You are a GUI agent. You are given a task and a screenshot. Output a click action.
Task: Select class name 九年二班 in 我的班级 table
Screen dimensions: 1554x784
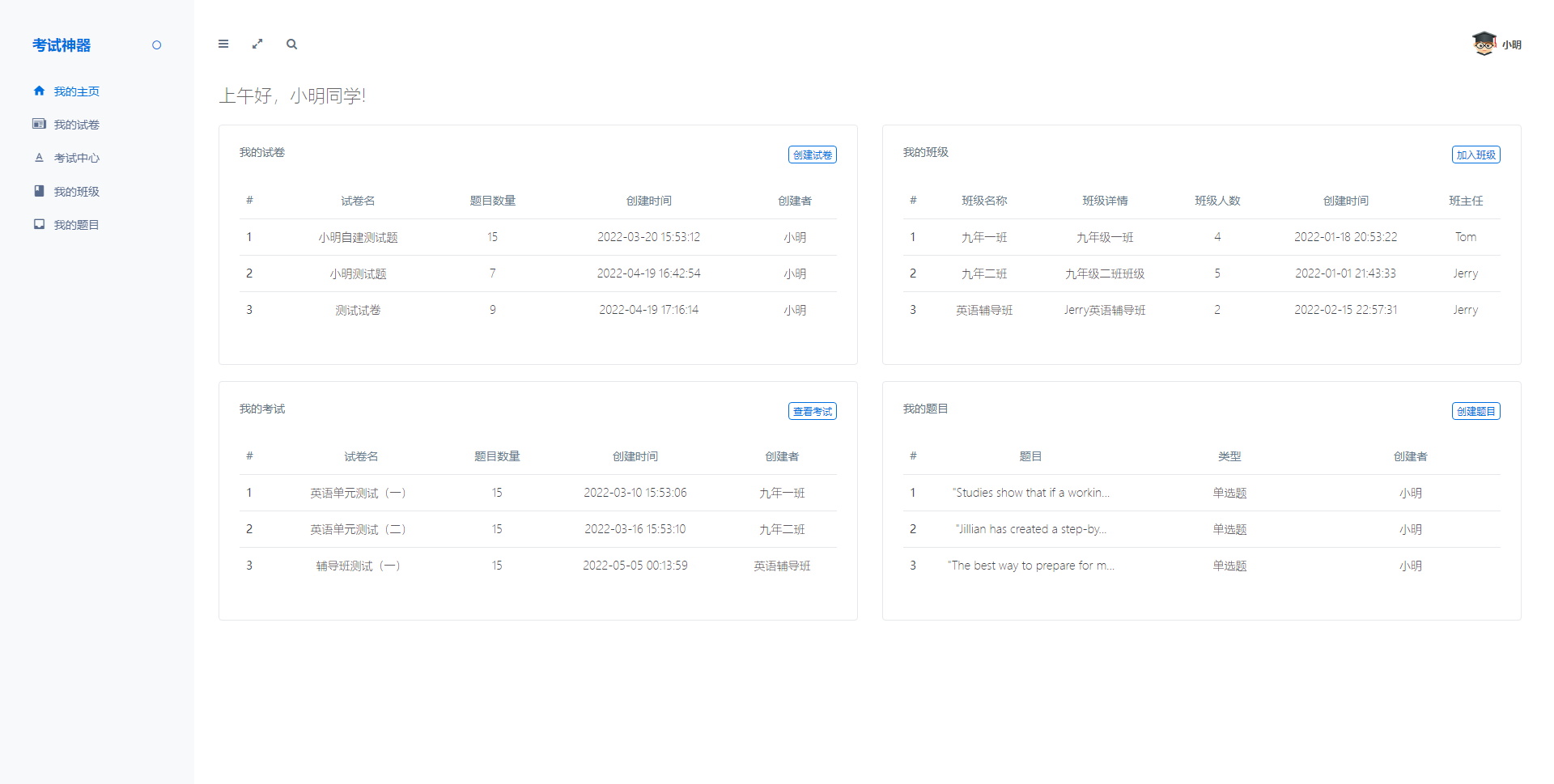pyautogui.click(x=984, y=273)
